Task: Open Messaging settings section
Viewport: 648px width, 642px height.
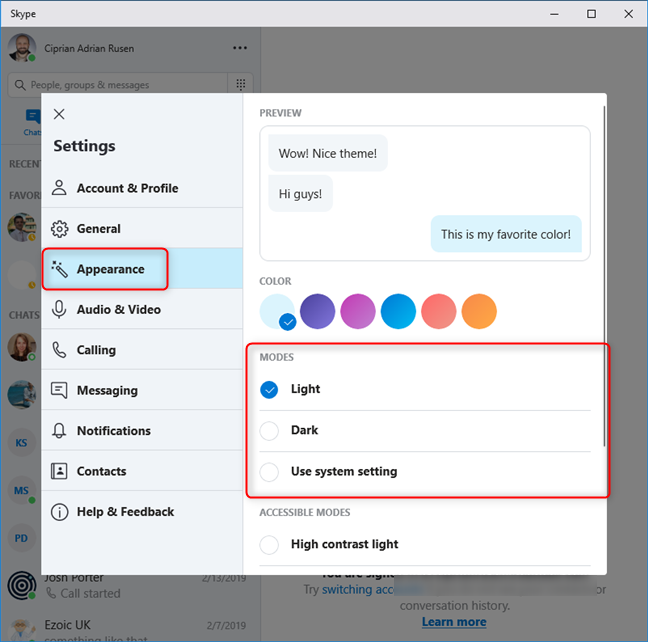Action: click(x=142, y=390)
